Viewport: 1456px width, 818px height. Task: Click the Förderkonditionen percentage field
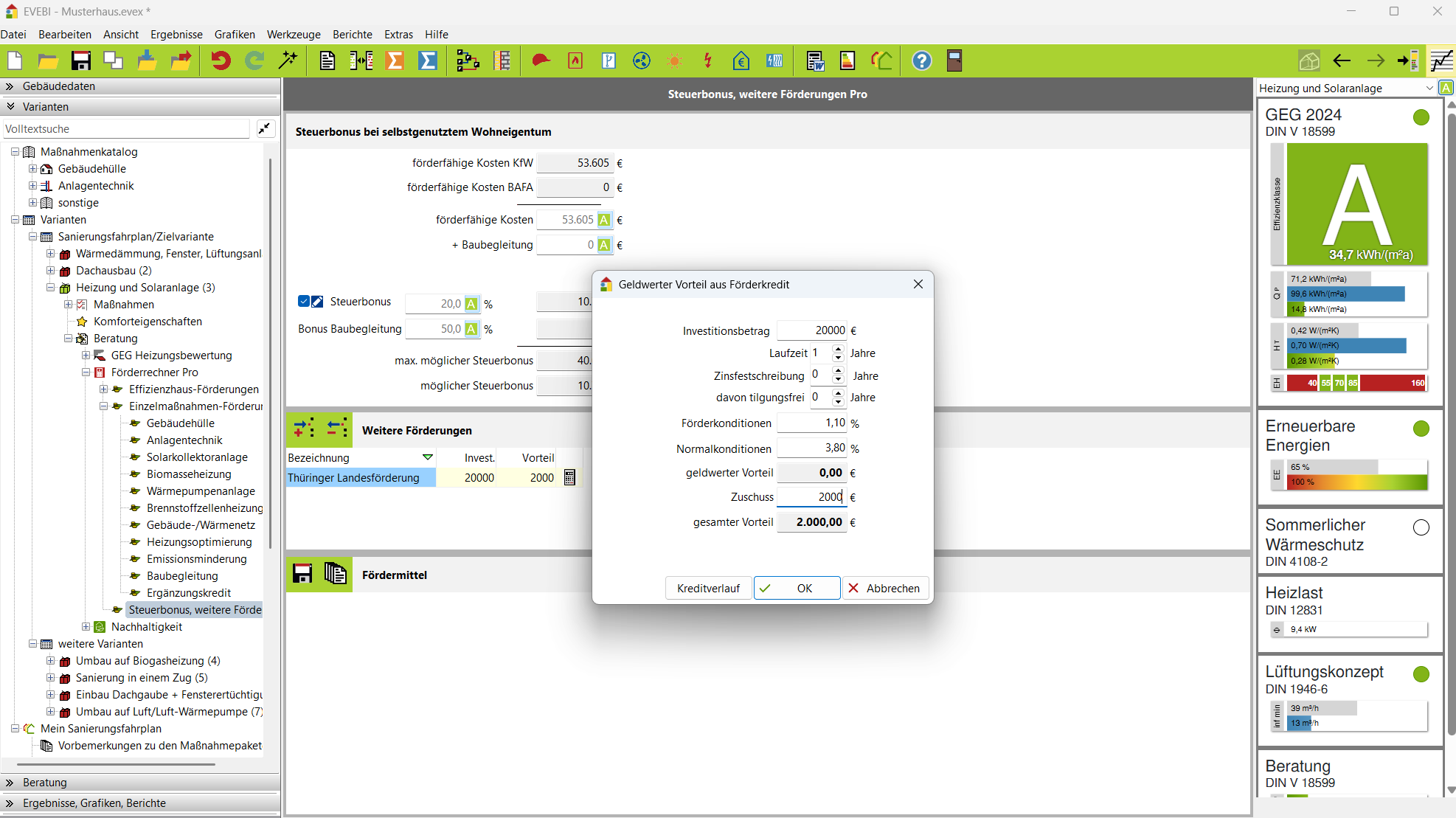tap(811, 423)
